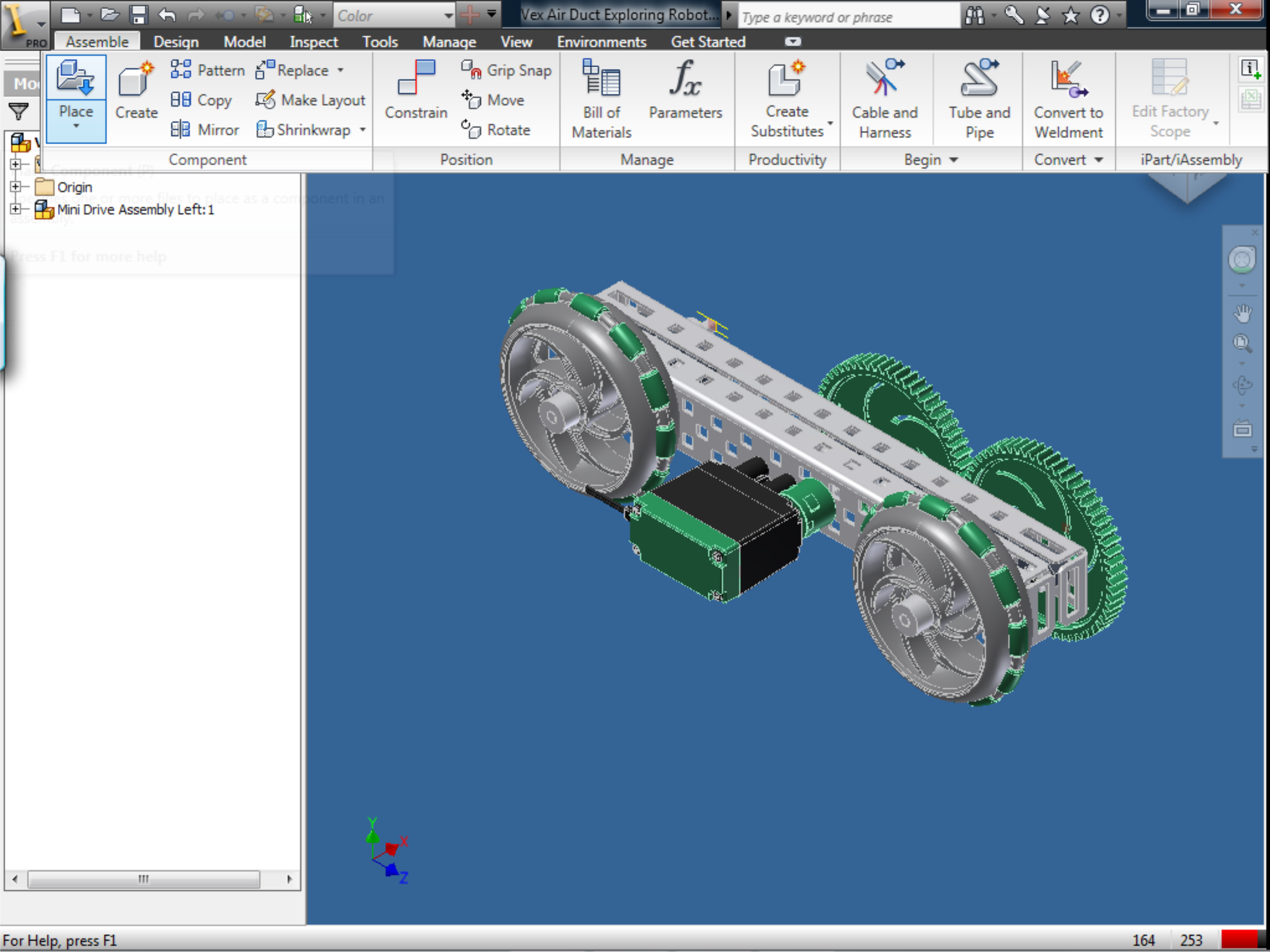This screenshot has height=952, width=1270.
Task: Click the ribbon minimize toggle button
Action: [x=793, y=41]
